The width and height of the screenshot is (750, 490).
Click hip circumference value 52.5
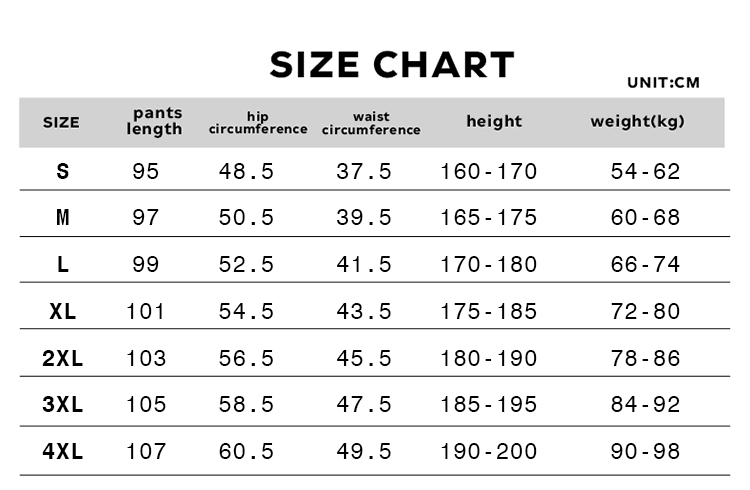(246, 264)
